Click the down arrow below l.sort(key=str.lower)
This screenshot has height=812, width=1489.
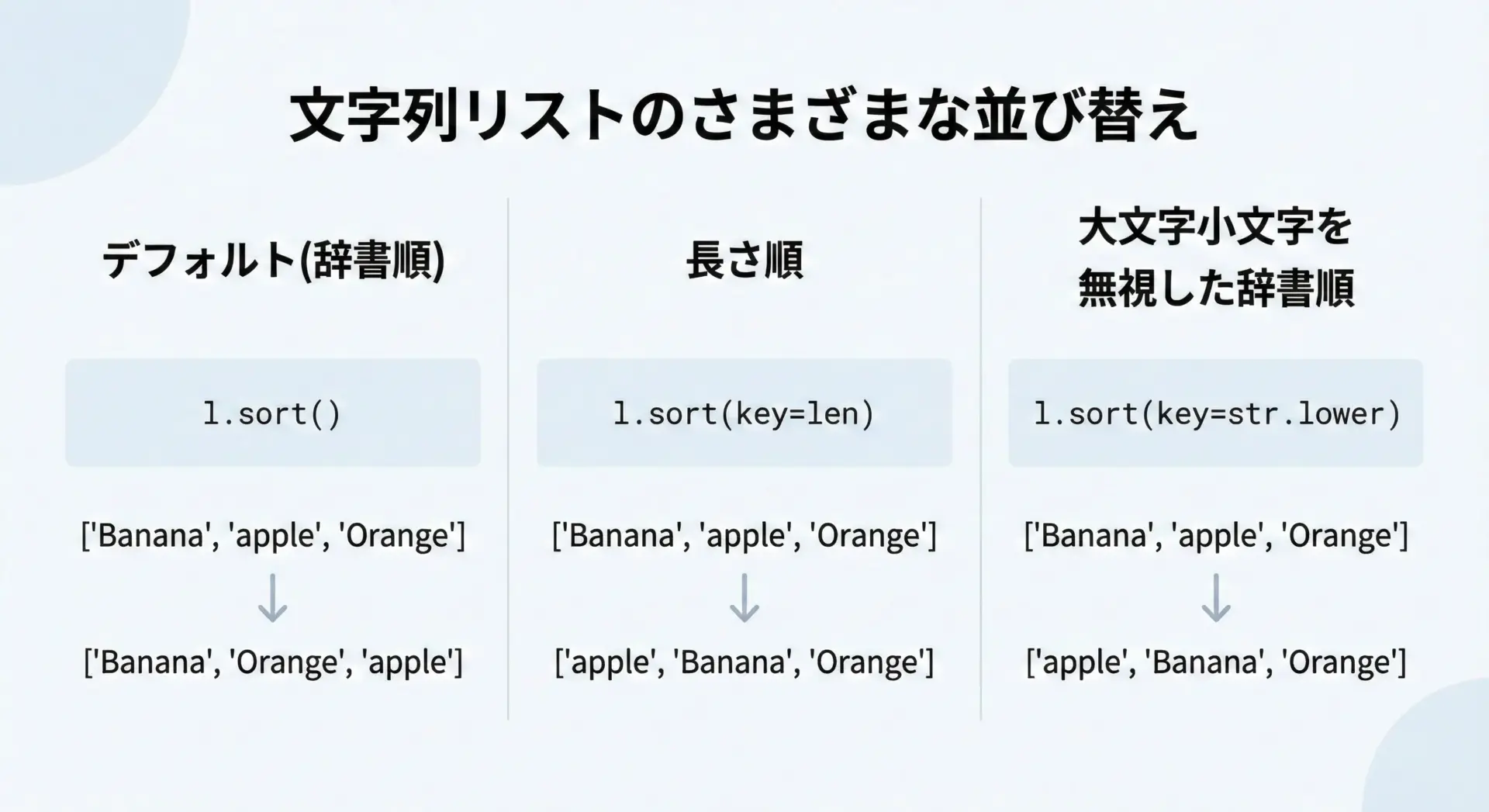pyautogui.click(x=1215, y=598)
